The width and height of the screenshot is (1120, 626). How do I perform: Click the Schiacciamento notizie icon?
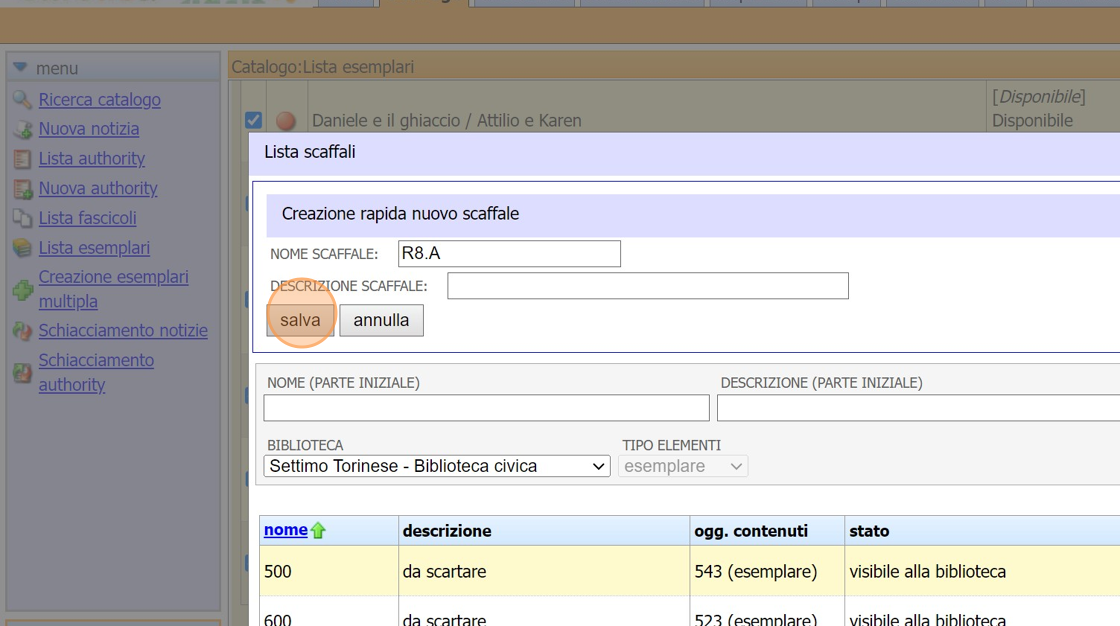click(x=22, y=331)
